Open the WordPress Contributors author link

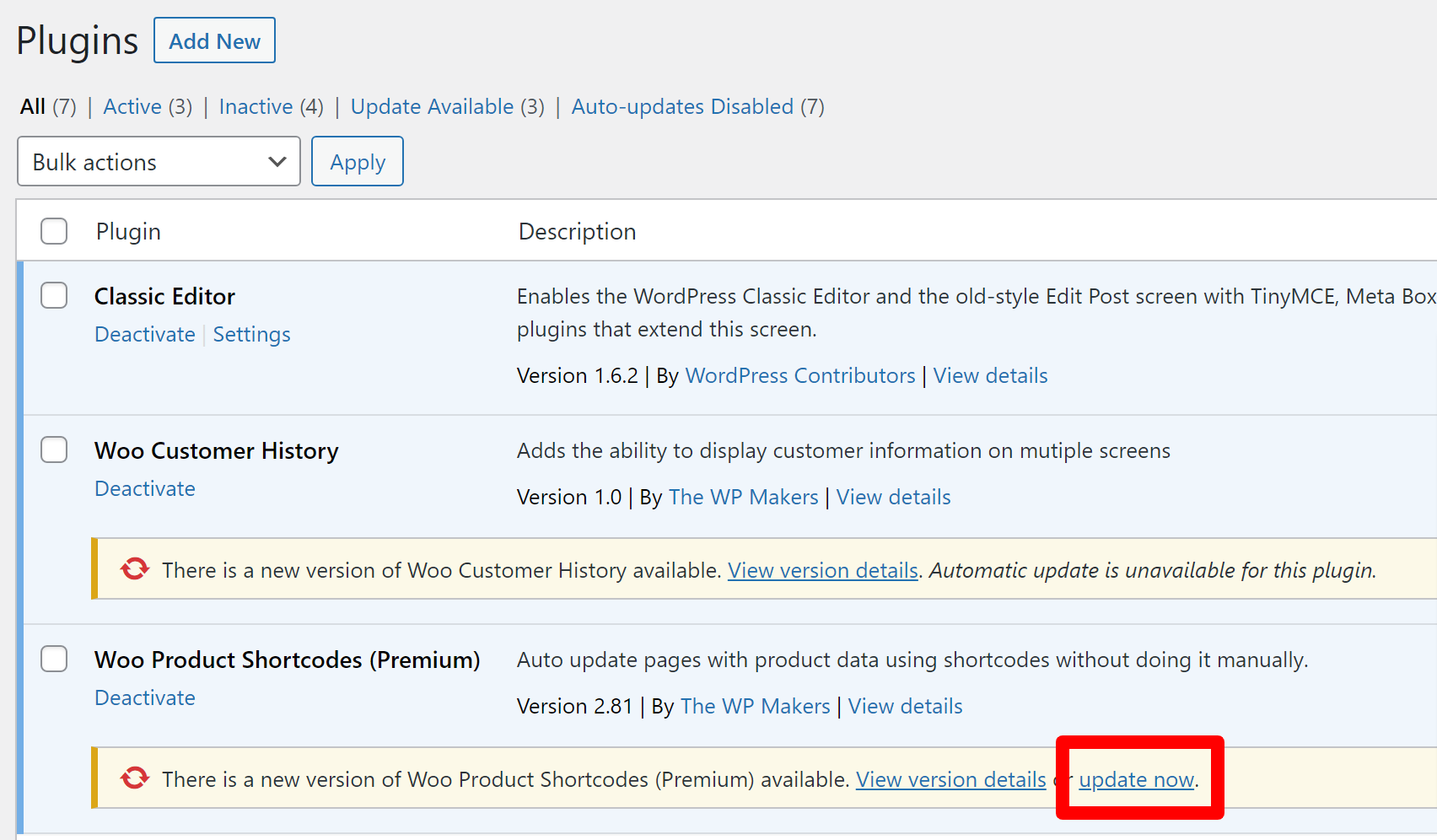(800, 375)
